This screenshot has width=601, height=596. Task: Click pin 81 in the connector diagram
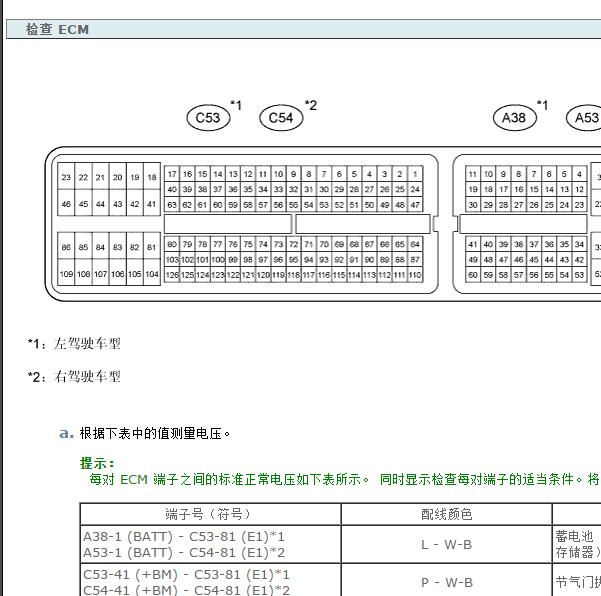pyautogui.click(x=152, y=247)
